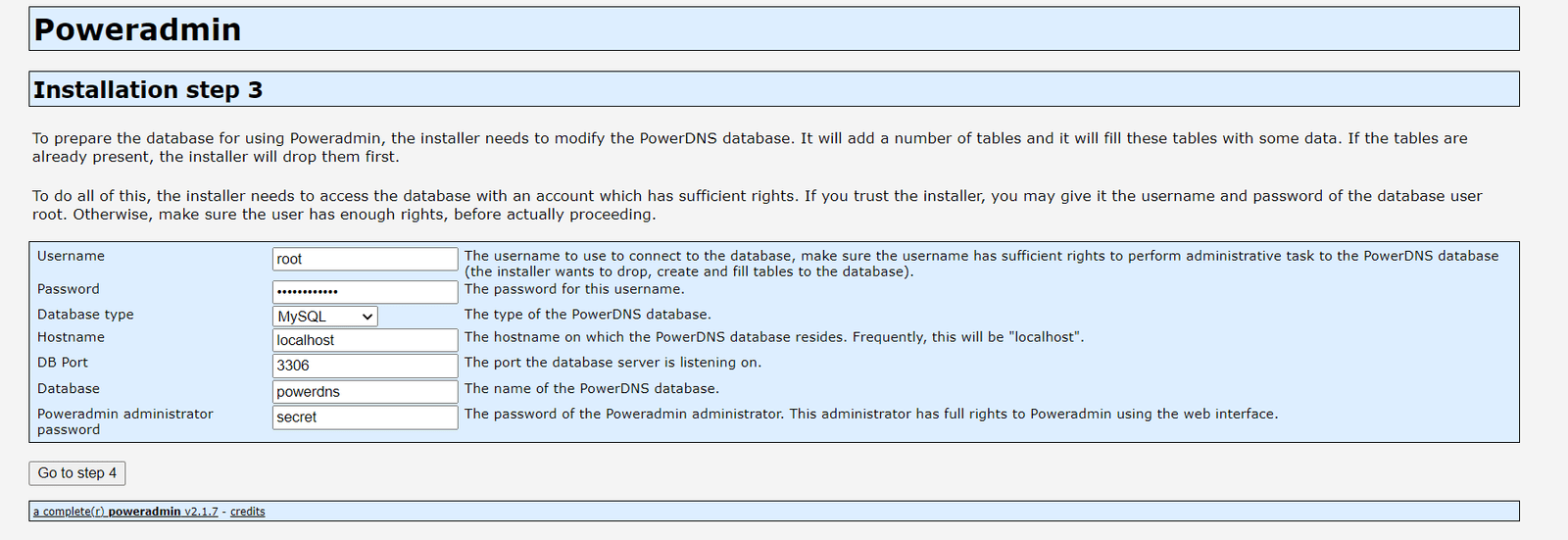The width and height of the screenshot is (1568, 540).
Task: Click the Hostname field showing localhost
Action: point(365,340)
